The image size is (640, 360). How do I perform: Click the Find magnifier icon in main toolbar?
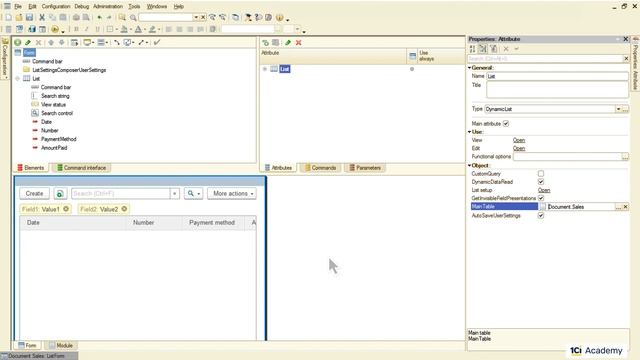[133, 17]
